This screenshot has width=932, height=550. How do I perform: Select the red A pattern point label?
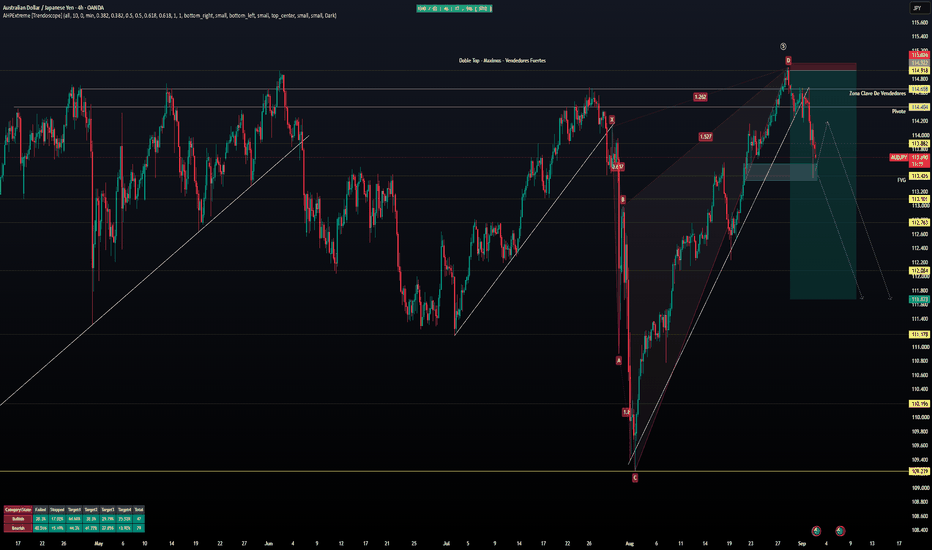coord(619,360)
